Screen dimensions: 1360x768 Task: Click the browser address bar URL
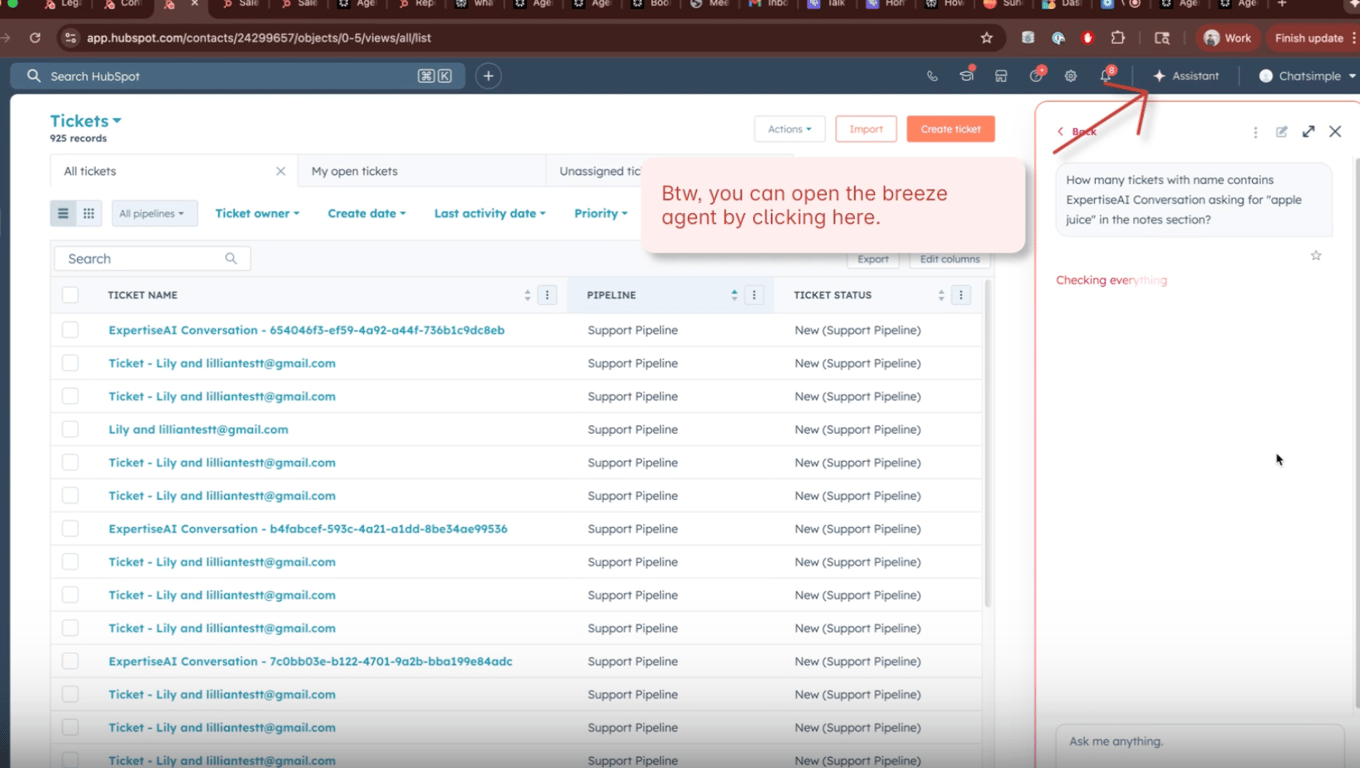coord(259,38)
